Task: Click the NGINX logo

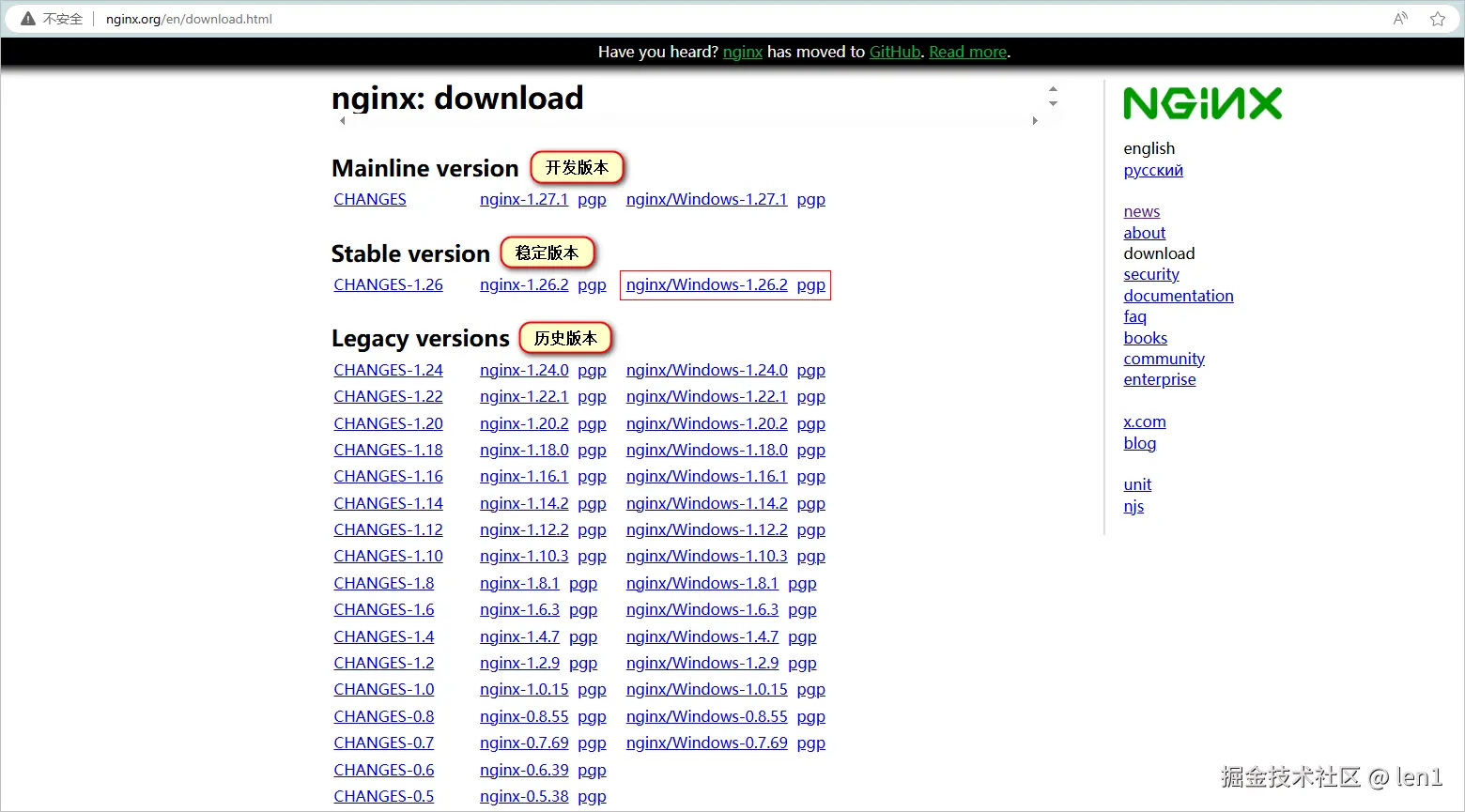Action: 1202,103
